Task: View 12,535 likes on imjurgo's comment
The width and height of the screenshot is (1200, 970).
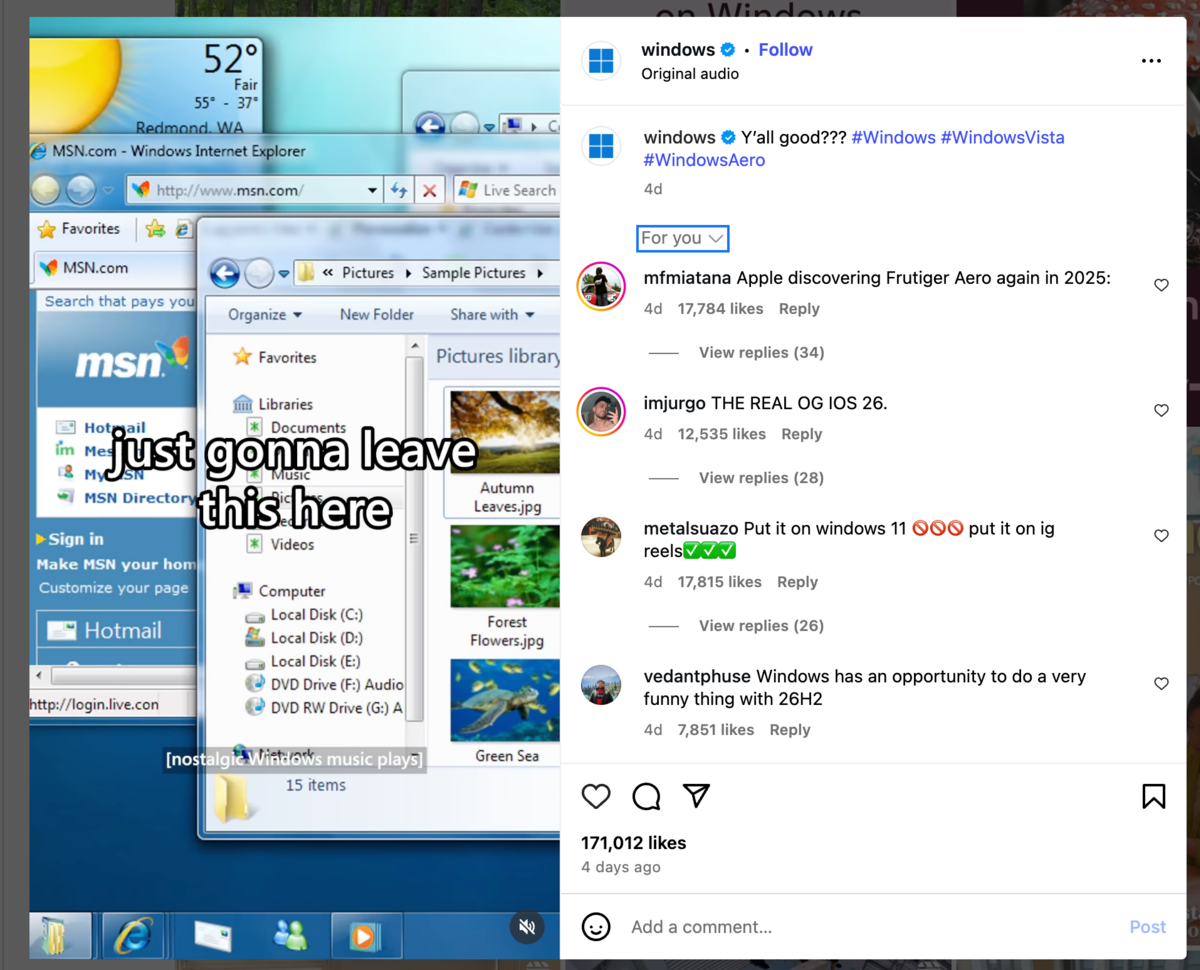Action: pos(722,434)
